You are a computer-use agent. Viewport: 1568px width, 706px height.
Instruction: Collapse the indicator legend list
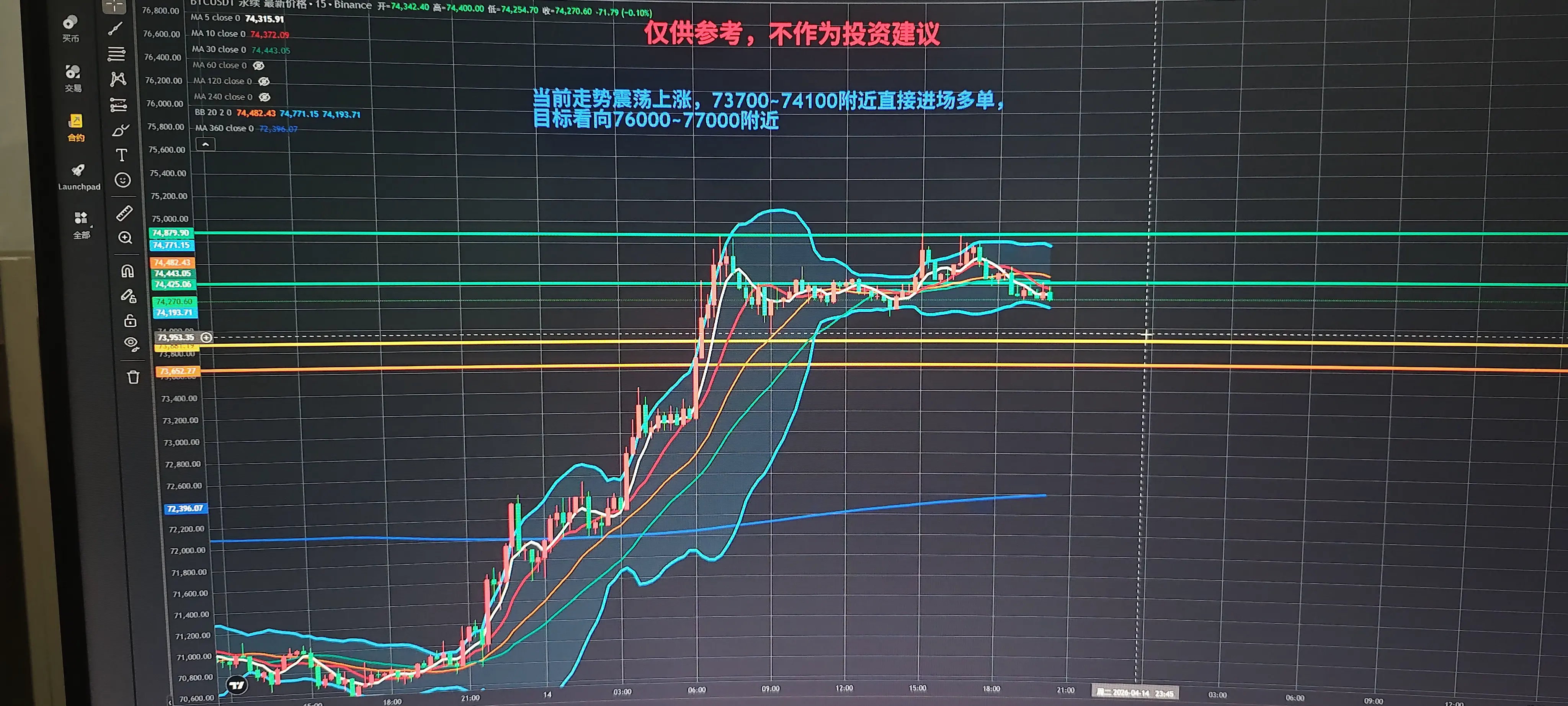pyautogui.click(x=206, y=145)
